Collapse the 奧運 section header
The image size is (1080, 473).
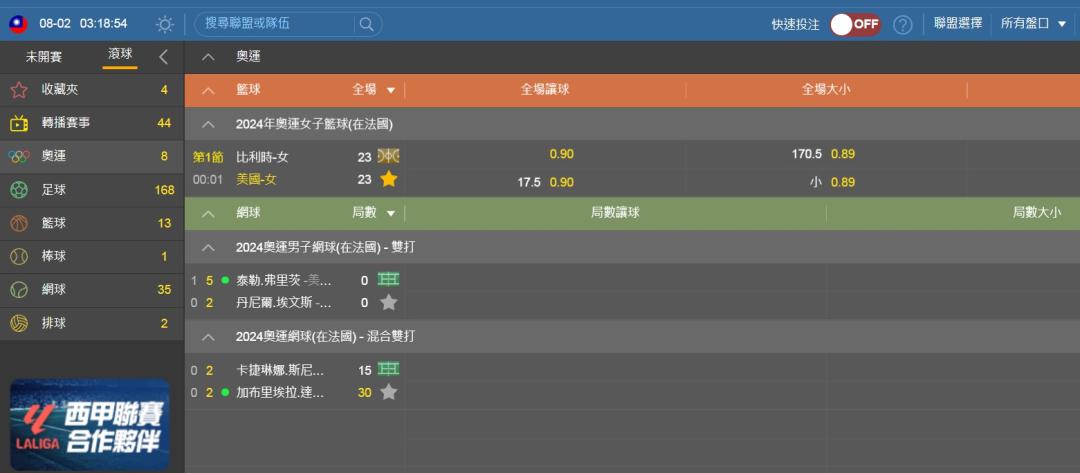coord(208,57)
